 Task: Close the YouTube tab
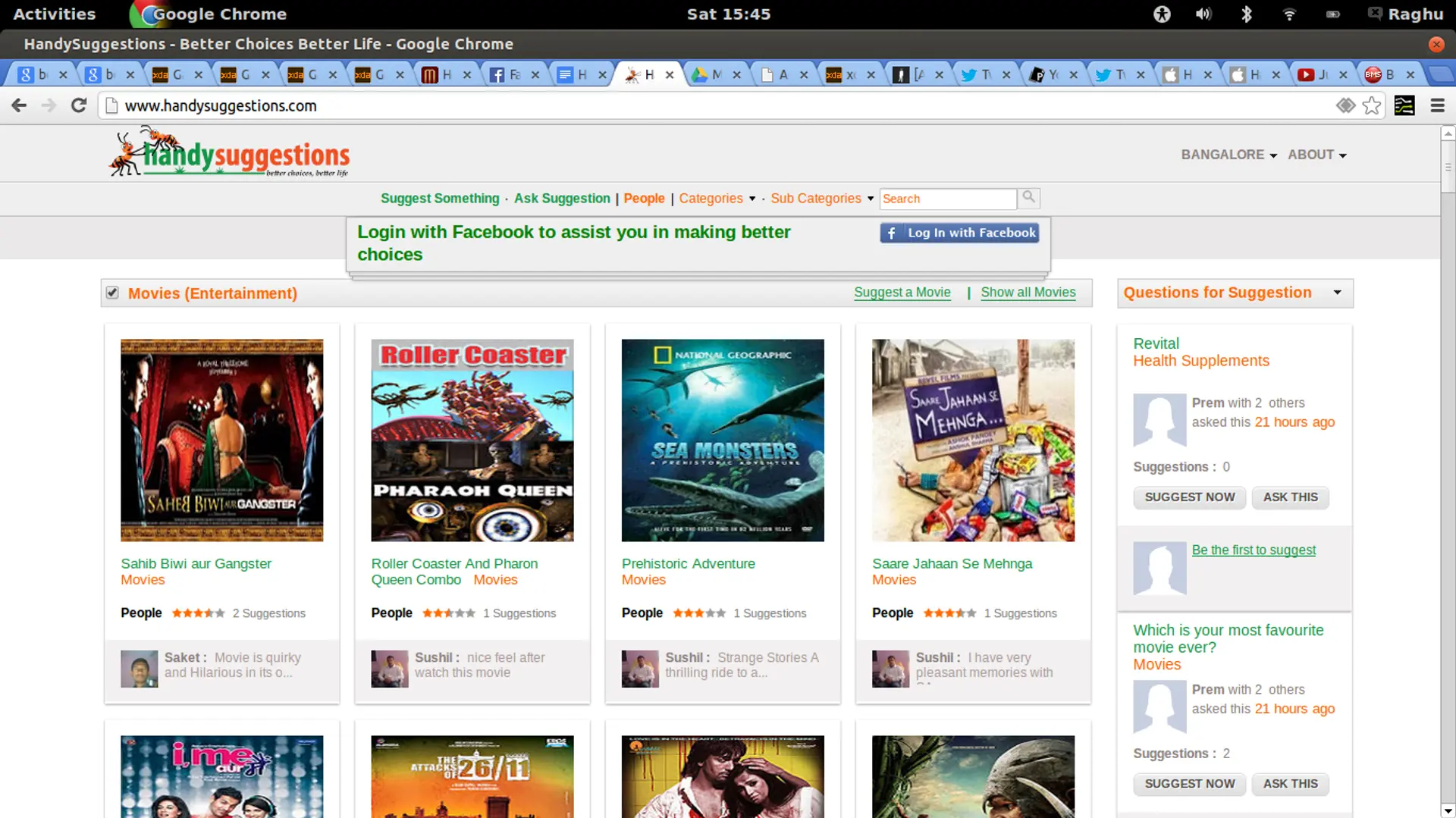click(1343, 74)
